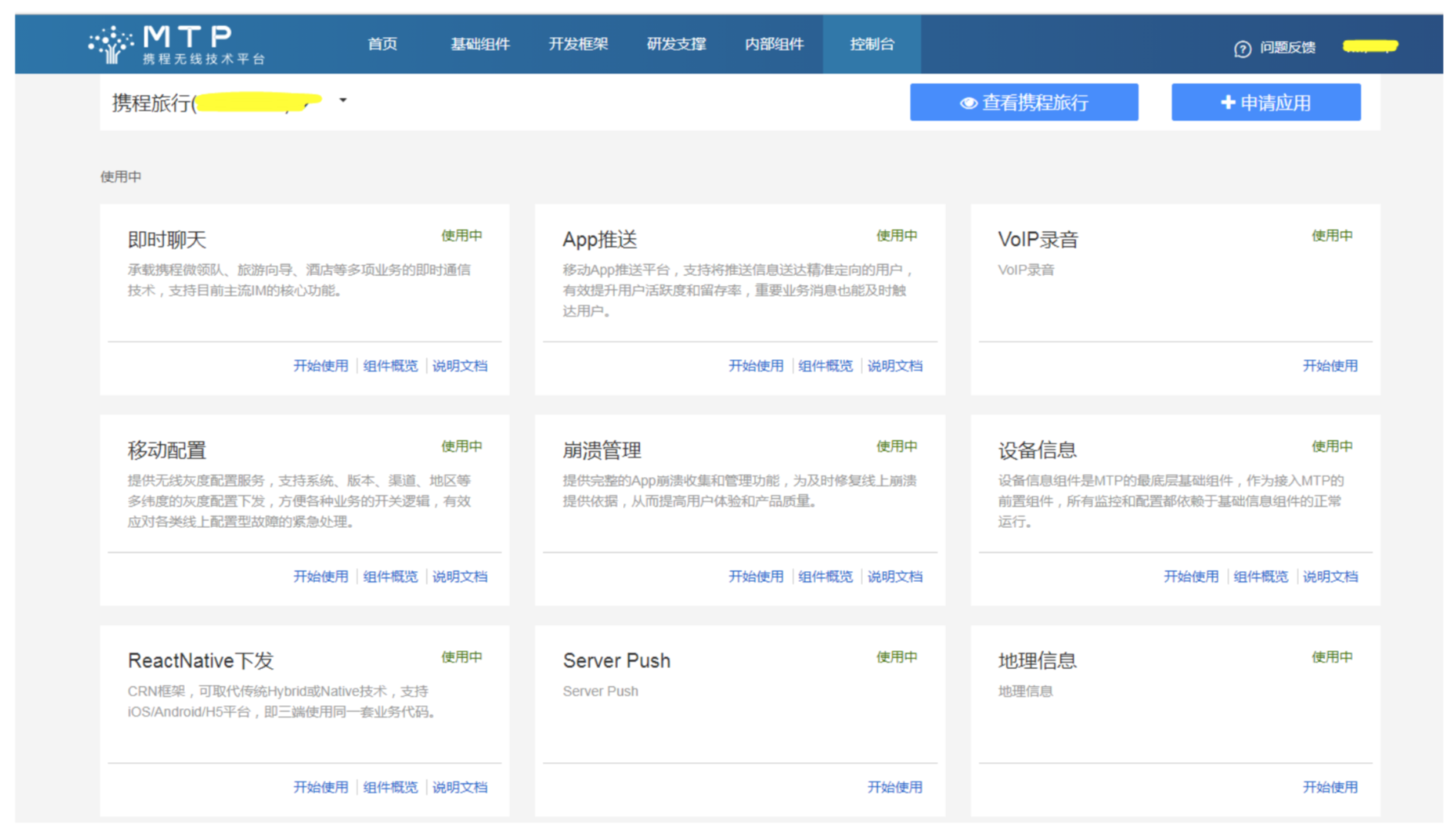
Task: Click the question mark feedback icon
Action: [x=1242, y=49]
